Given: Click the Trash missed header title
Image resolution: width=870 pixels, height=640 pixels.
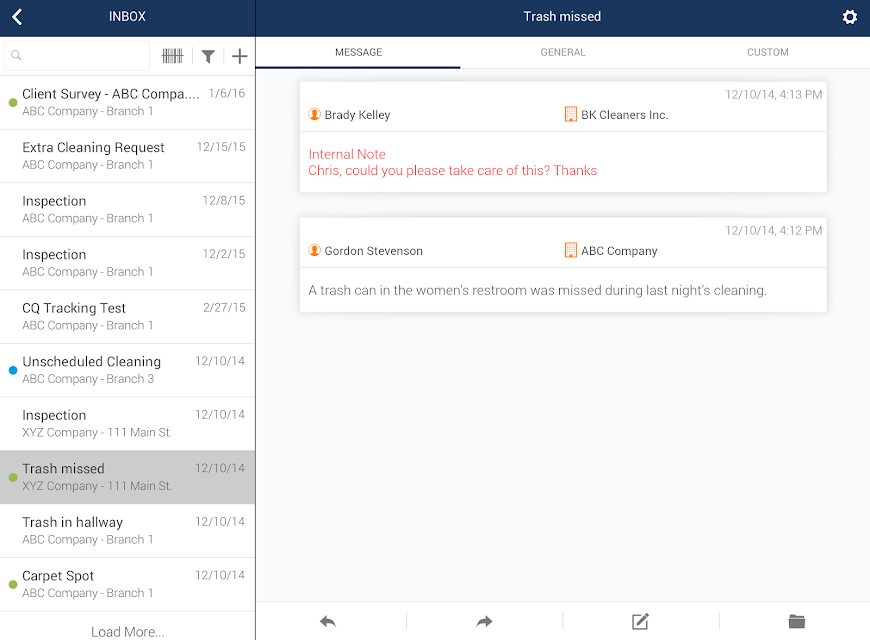Looking at the screenshot, I should click(x=562, y=17).
